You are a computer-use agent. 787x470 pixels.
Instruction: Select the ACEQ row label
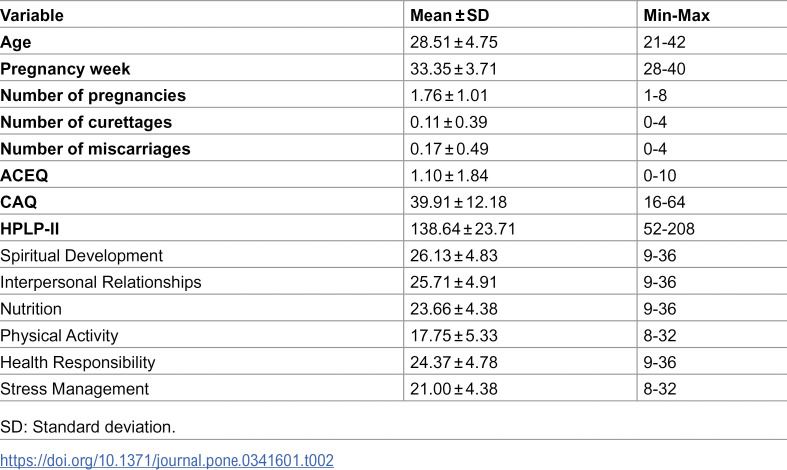(x=24, y=175)
